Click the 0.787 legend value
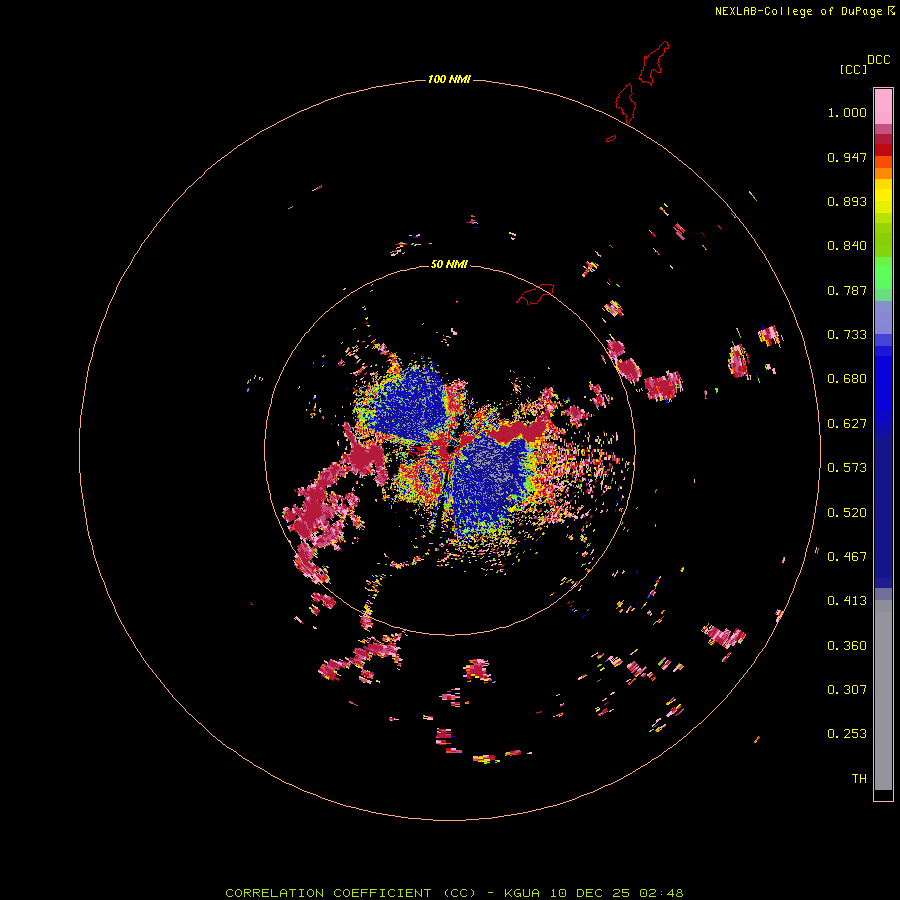 847,290
